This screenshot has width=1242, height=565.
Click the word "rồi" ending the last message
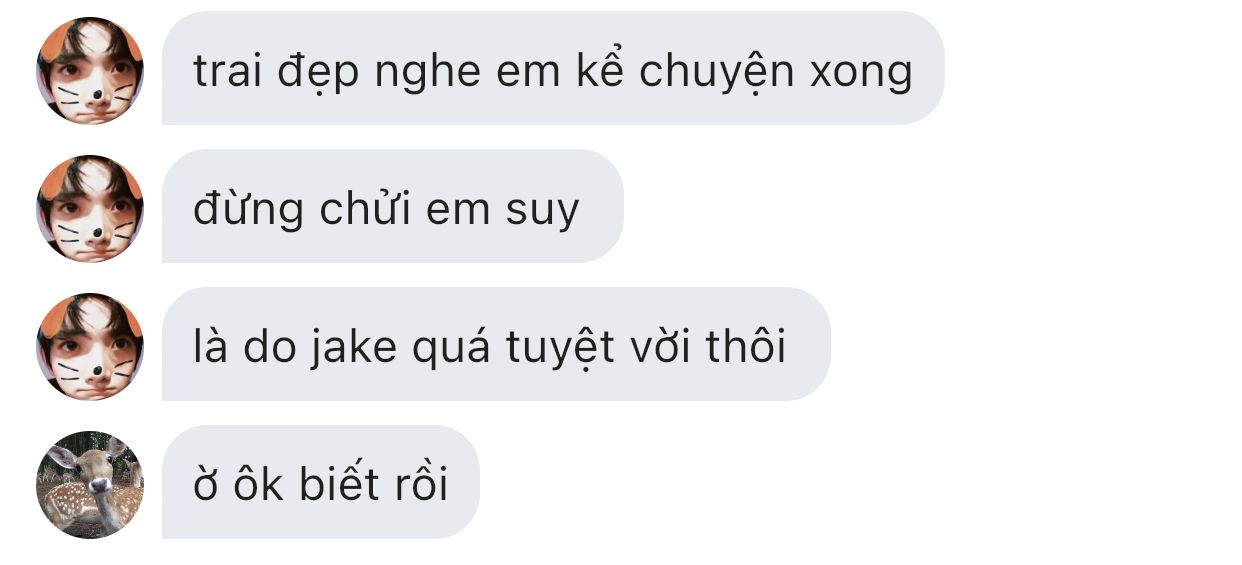click(x=421, y=484)
